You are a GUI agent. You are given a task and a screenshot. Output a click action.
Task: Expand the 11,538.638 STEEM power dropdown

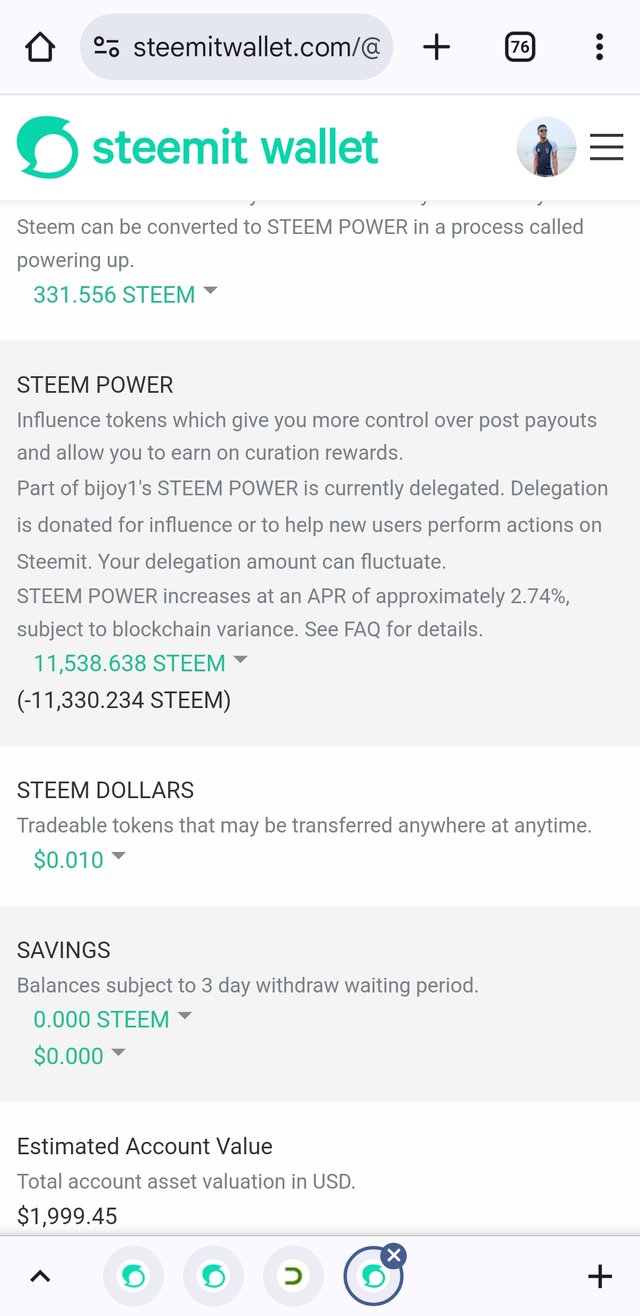pos(140,663)
